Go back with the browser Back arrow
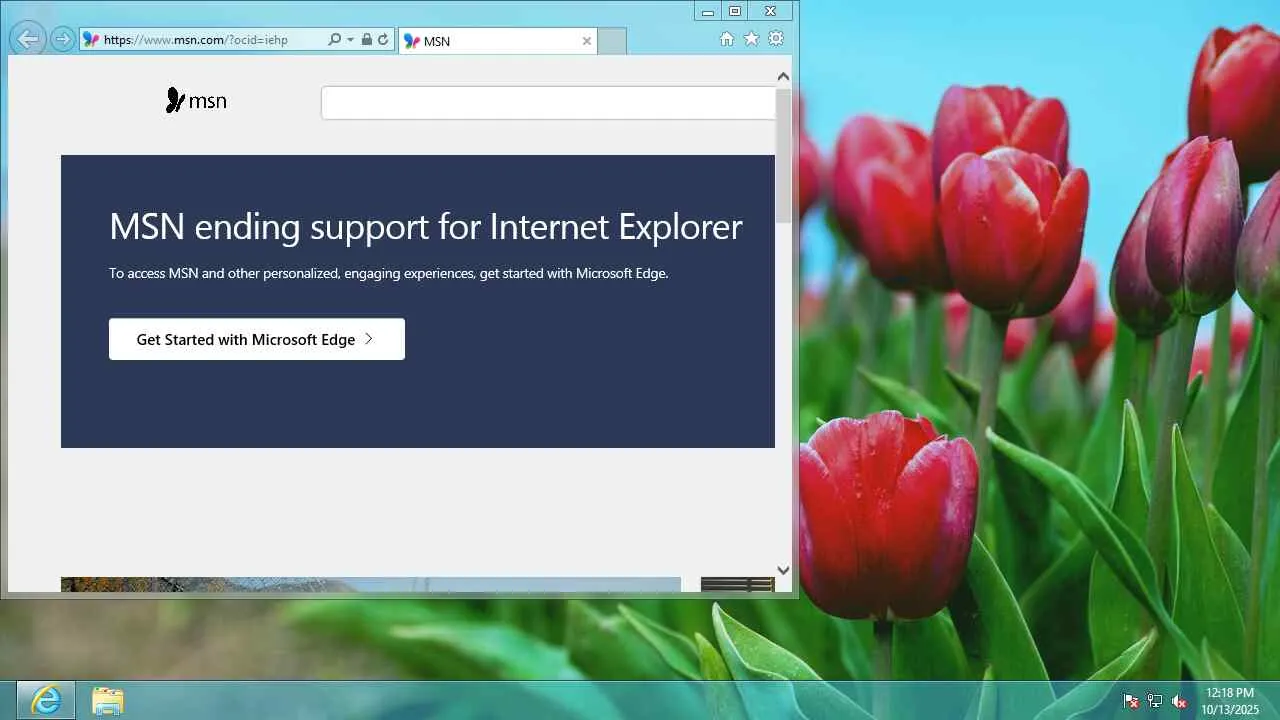The image size is (1280, 720). pyautogui.click(x=28, y=40)
